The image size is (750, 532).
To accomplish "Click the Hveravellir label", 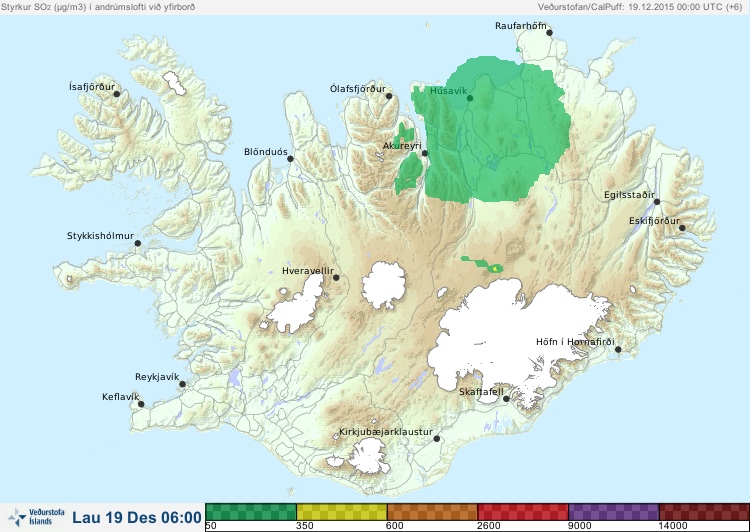I will point(308,271).
